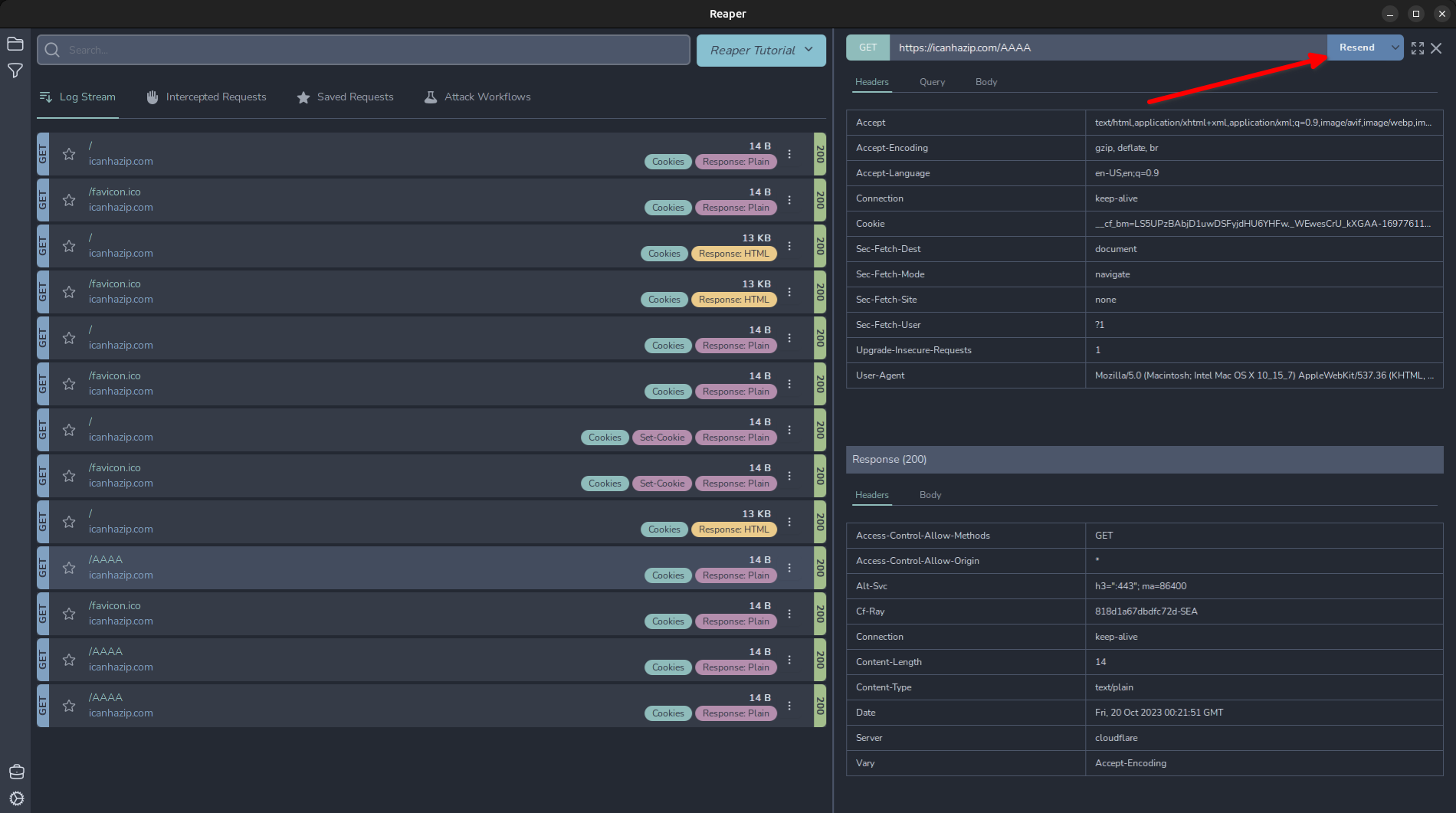Click the Upgrade-Insecure-Requests header name

pos(913,350)
